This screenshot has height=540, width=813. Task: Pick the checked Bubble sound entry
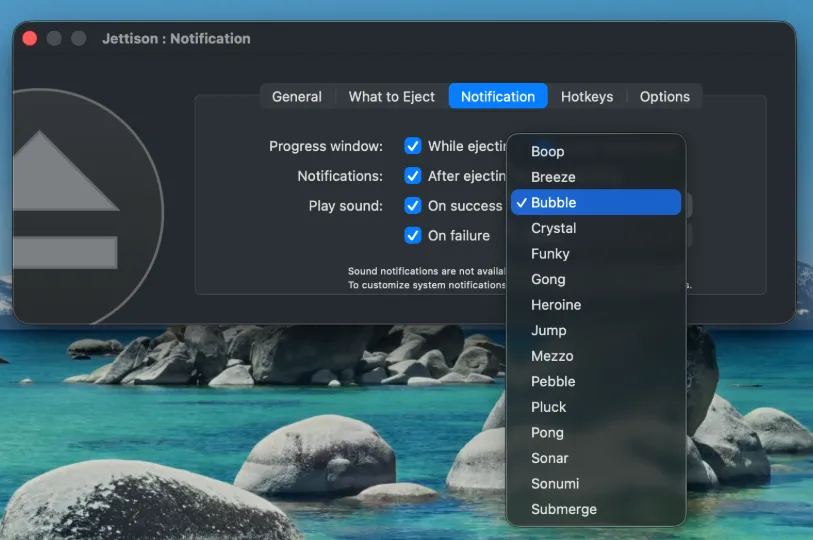click(x=596, y=202)
